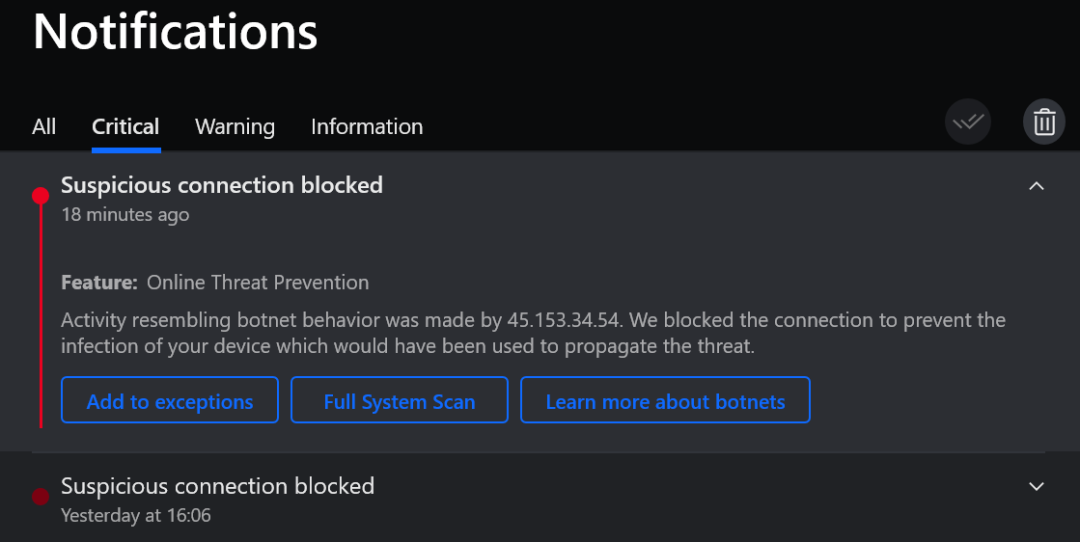
Task: Click the bright red dot of first notification
Action: [x=41, y=195]
